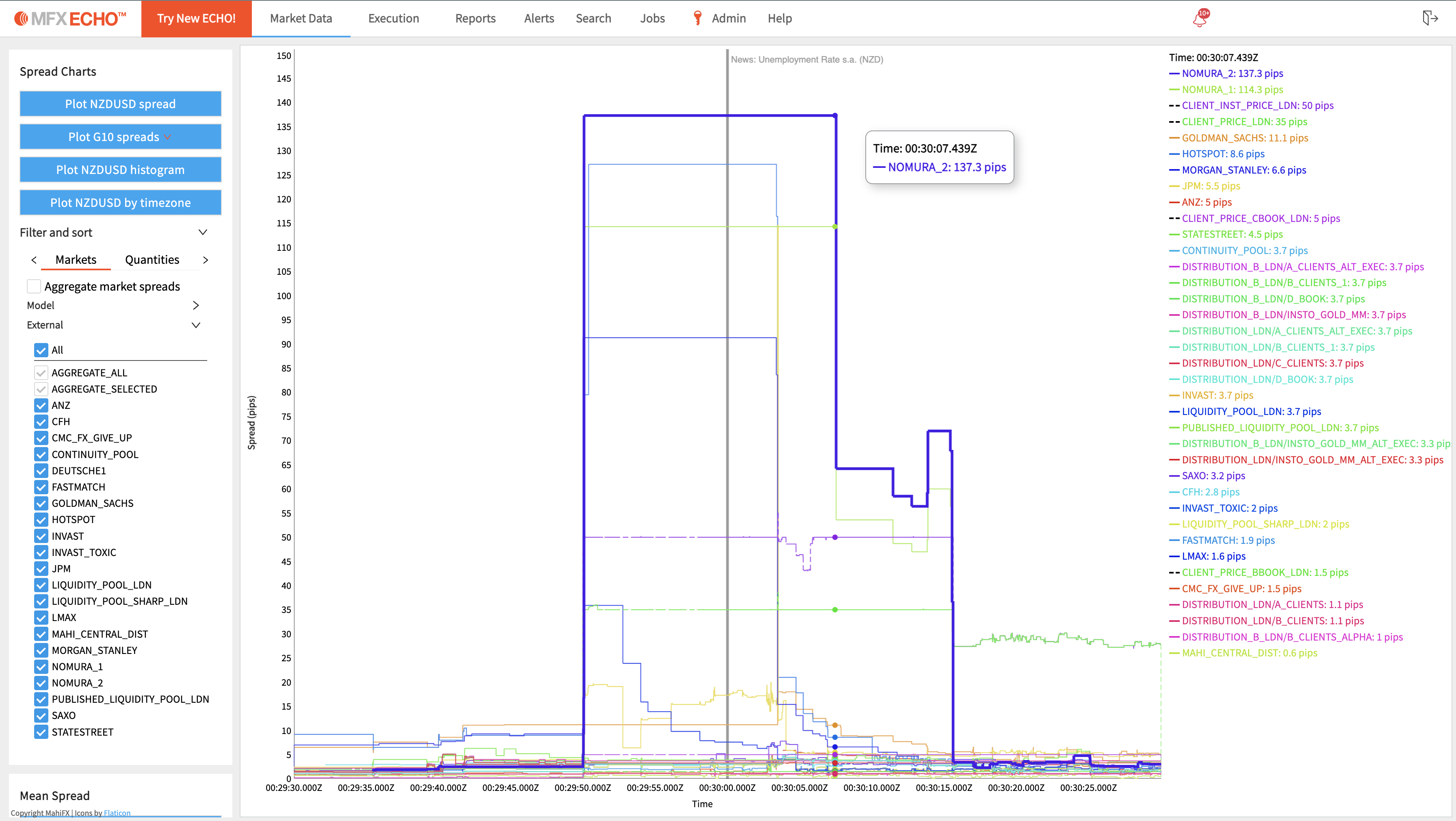Uncheck the CFH checkbox
The image size is (1456, 821).
(41, 422)
